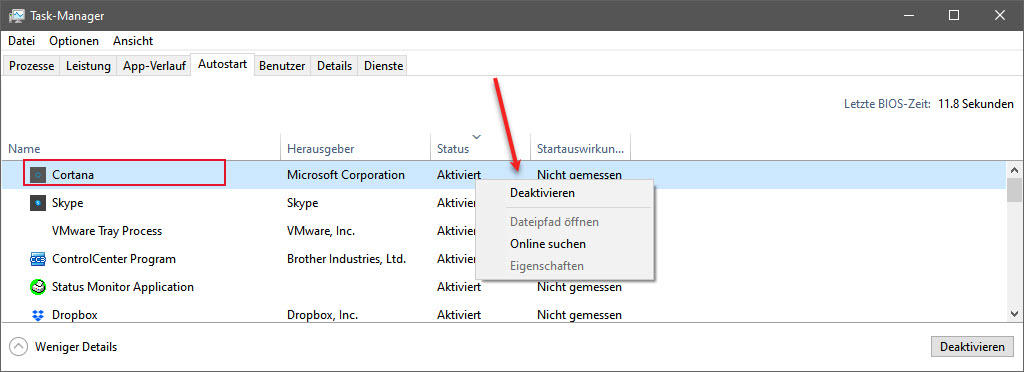Viewport: 1024px width, 372px height.
Task: Click the ControlCenter Program icon
Action: [39, 259]
